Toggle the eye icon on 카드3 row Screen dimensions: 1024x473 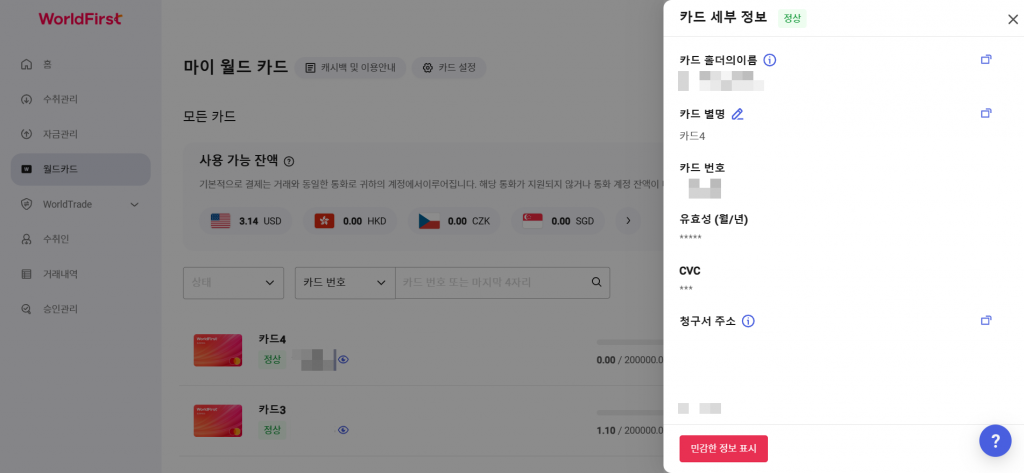click(344, 430)
